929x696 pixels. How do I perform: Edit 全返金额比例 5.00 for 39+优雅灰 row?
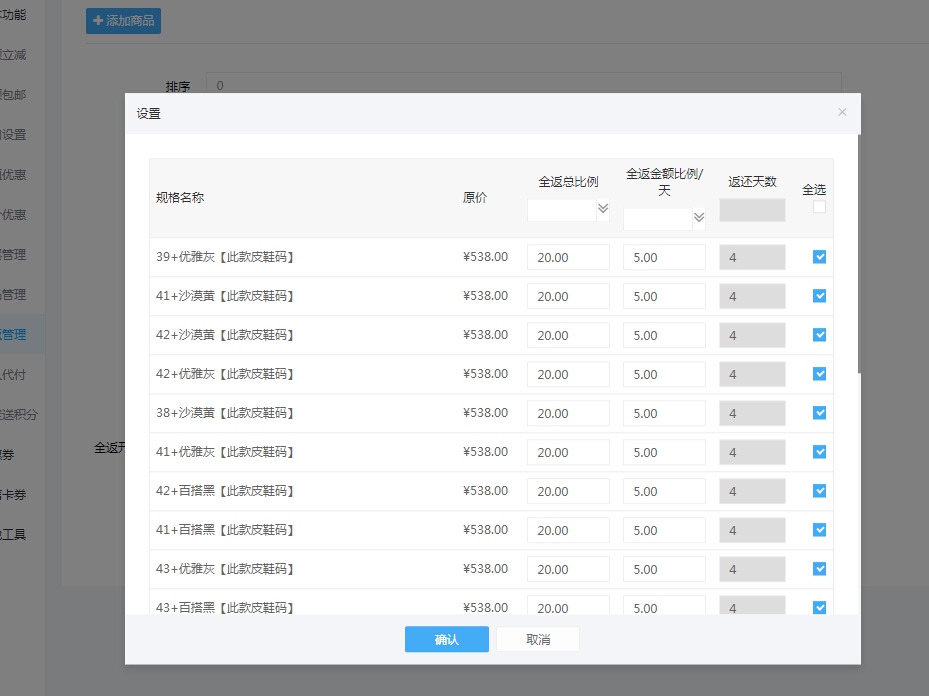(664, 257)
